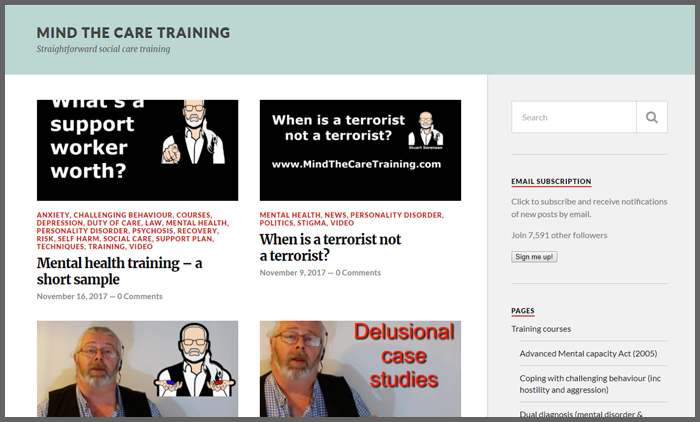Select the PSYCHOSIS category link
The width and height of the screenshot is (700, 422).
[153, 231]
